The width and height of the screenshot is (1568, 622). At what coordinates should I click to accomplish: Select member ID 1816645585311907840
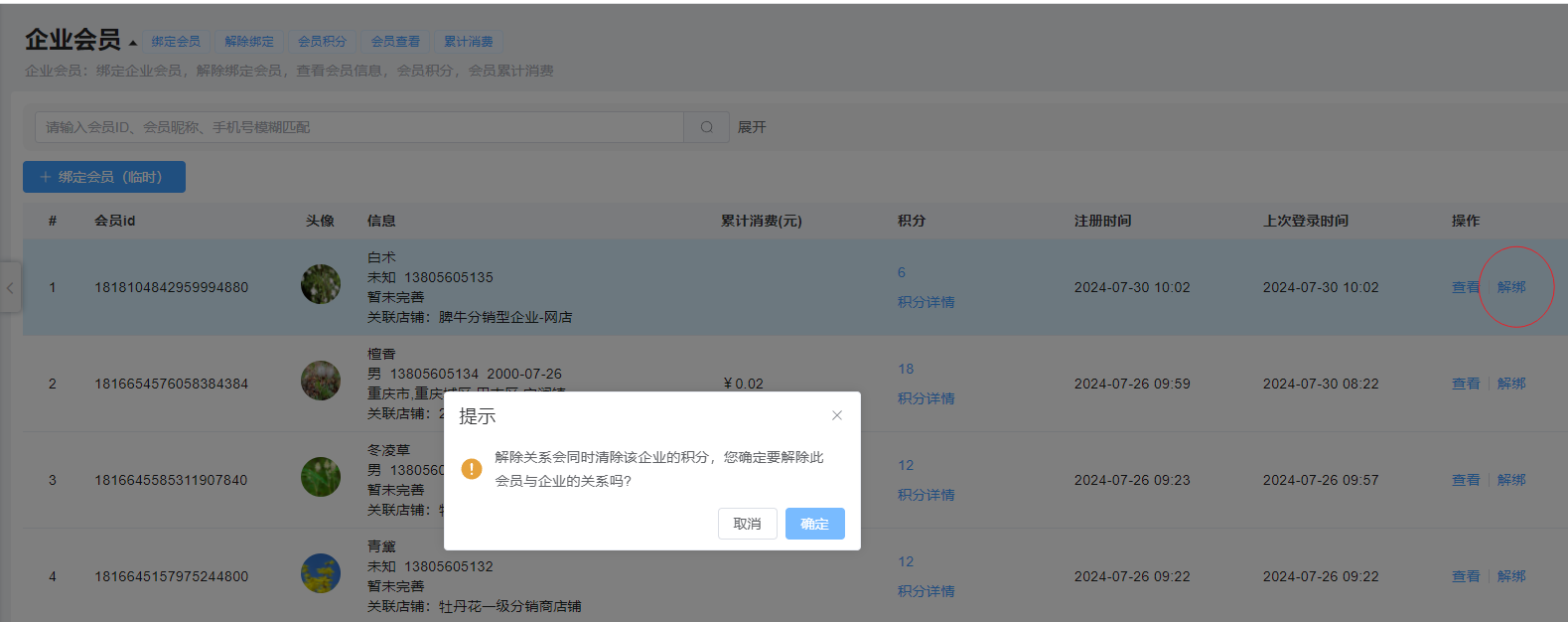[x=172, y=480]
